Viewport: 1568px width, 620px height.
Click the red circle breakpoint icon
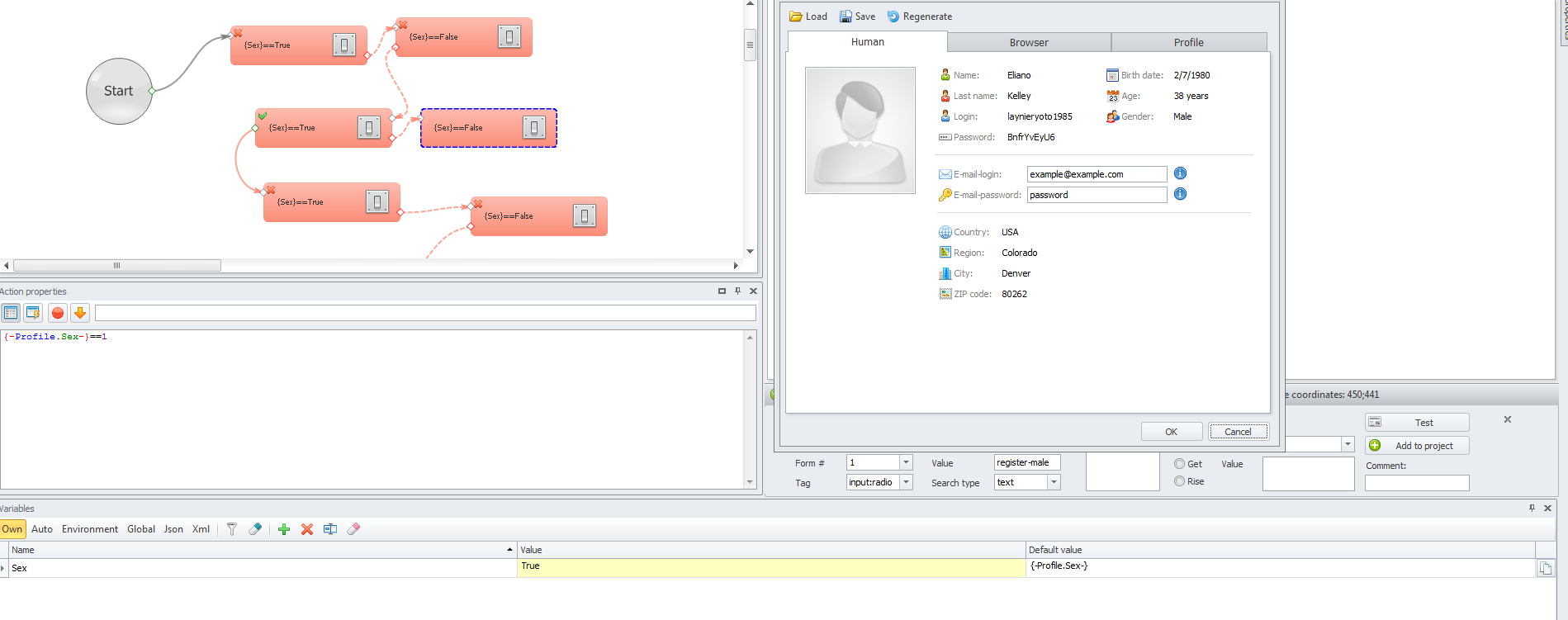58,313
